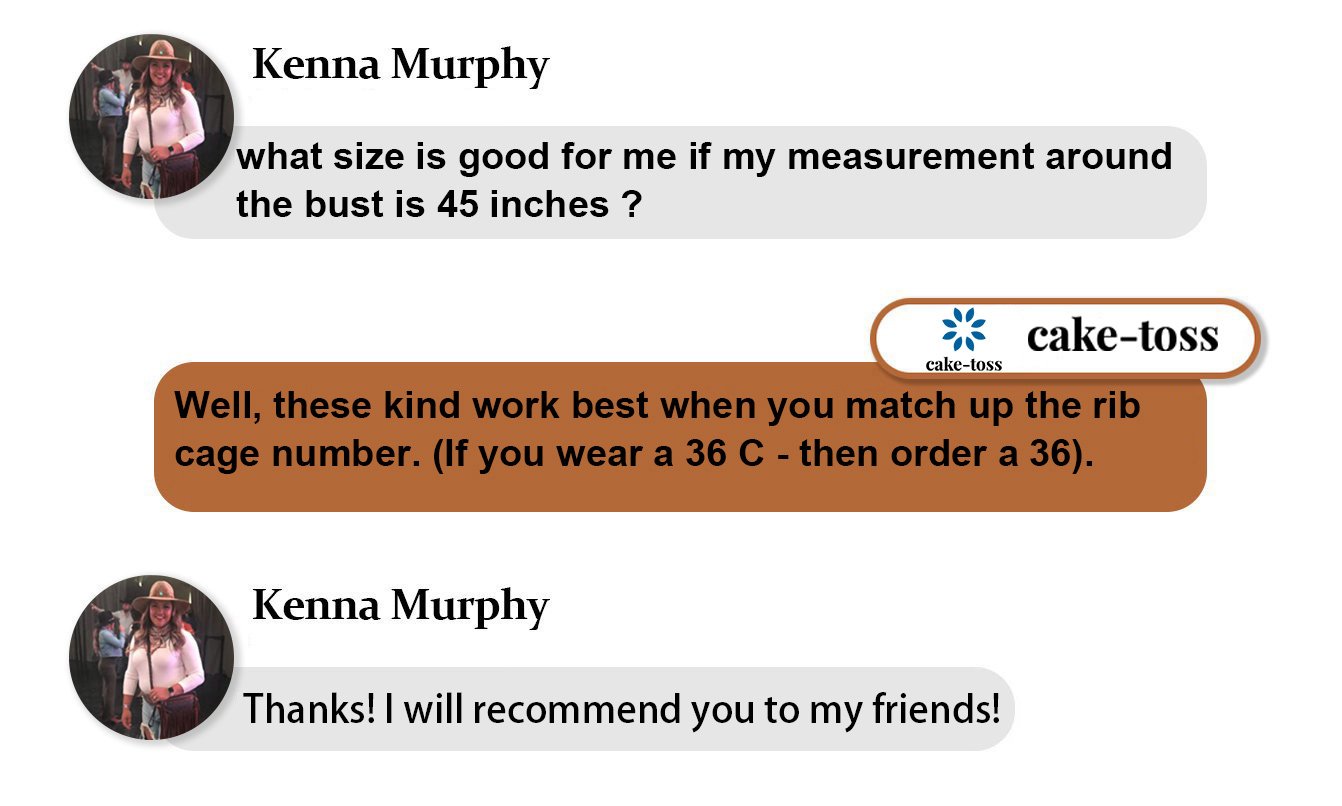Click the blue snowflake cake-toss logo
Viewport: 1342px width, 806px height.
[x=964, y=330]
